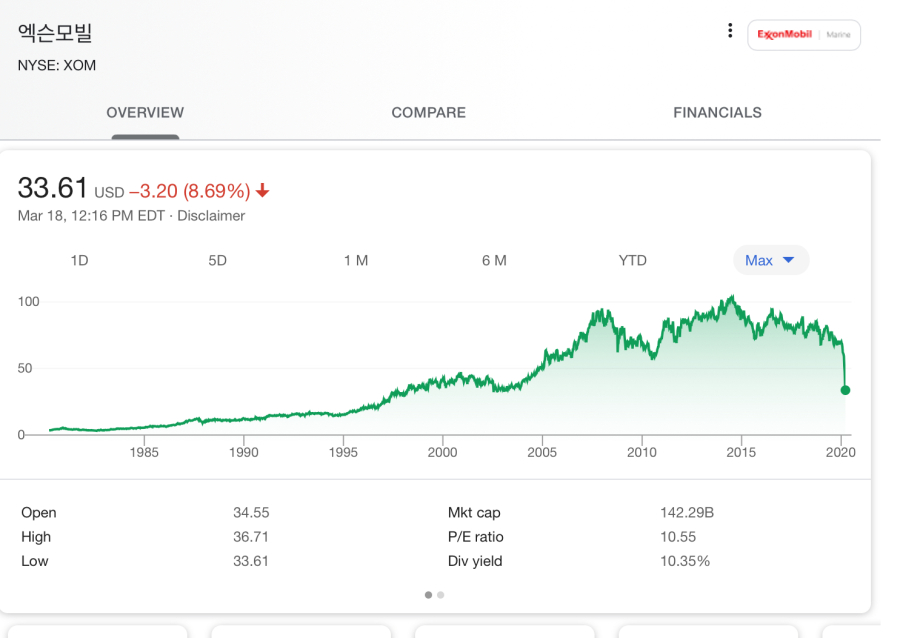Select the 5D chart range
This screenshot has width=900, height=638.
pyautogui.click(x=218, y=260)
